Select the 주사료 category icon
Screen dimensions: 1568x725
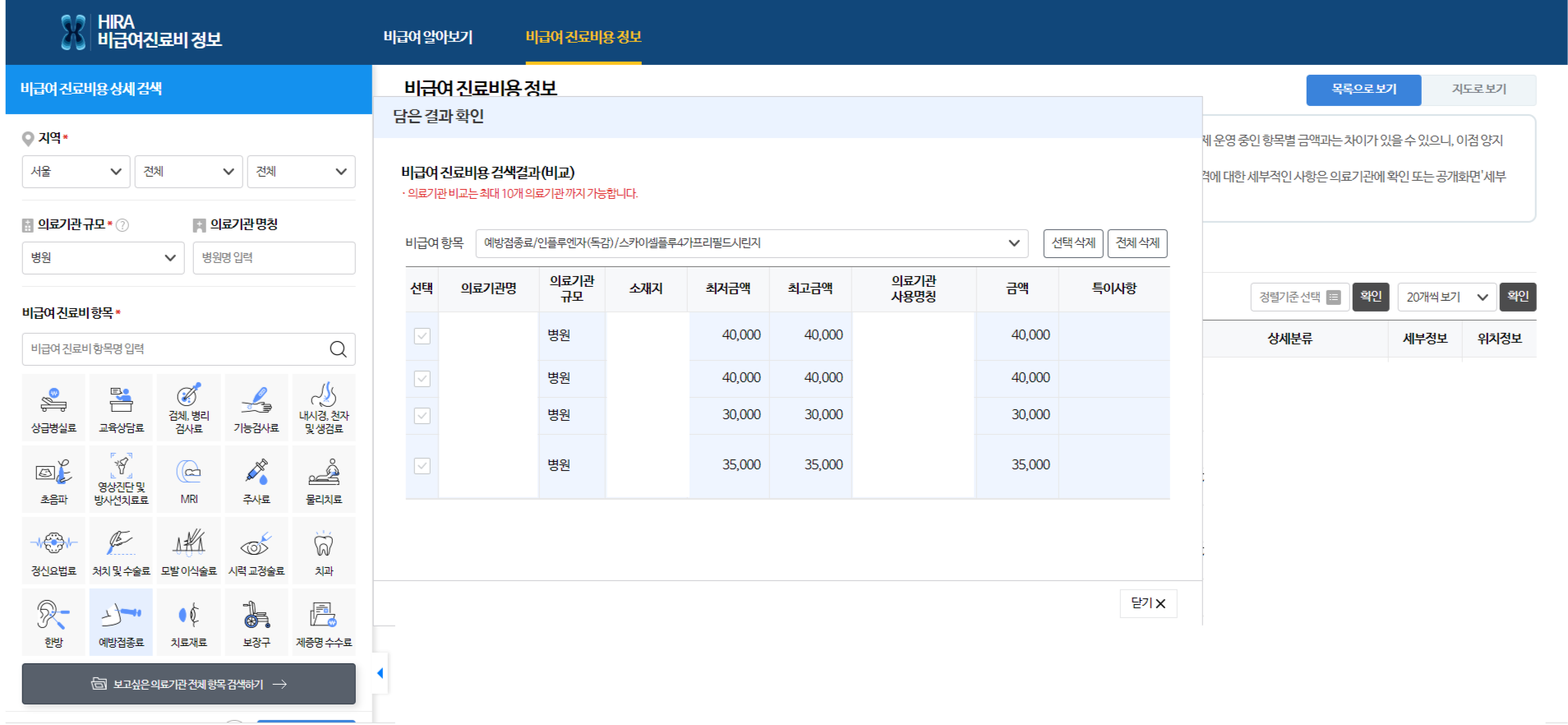pyautogui.click(x=256, y=479)
